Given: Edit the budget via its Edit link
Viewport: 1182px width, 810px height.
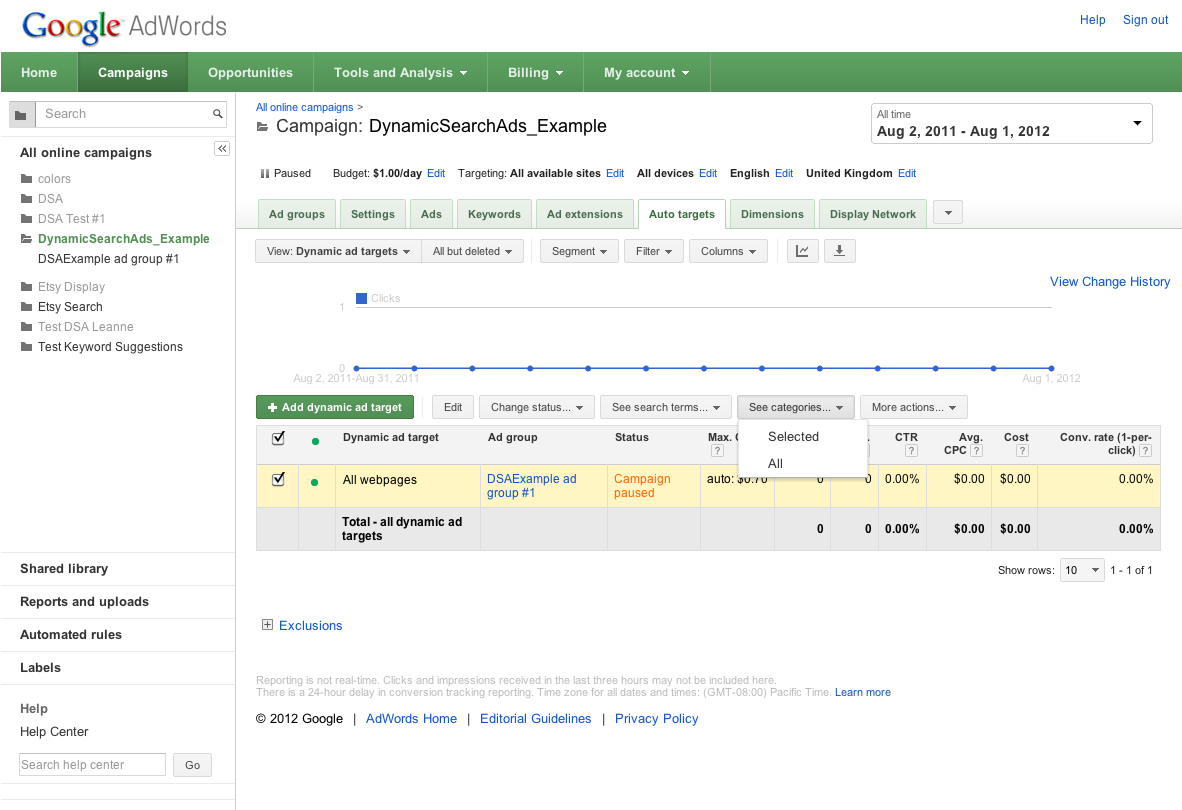Looking at the screenshot, I should click(x=436, y=173).
